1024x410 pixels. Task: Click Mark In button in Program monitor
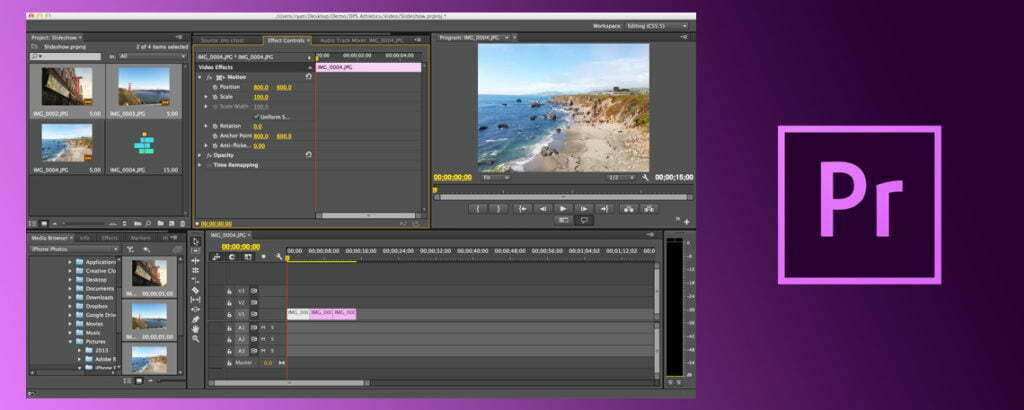click(478, 208)
